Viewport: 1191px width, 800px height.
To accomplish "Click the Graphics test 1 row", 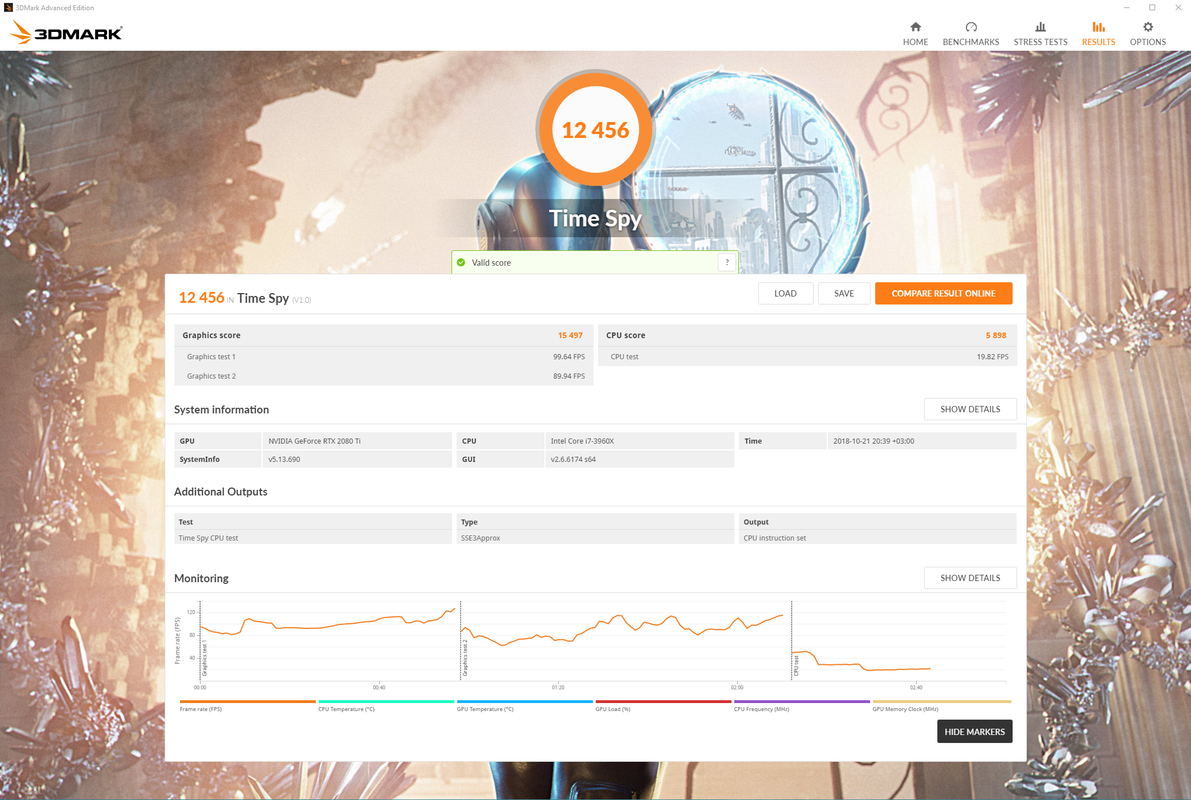I will tap(384, 356).
